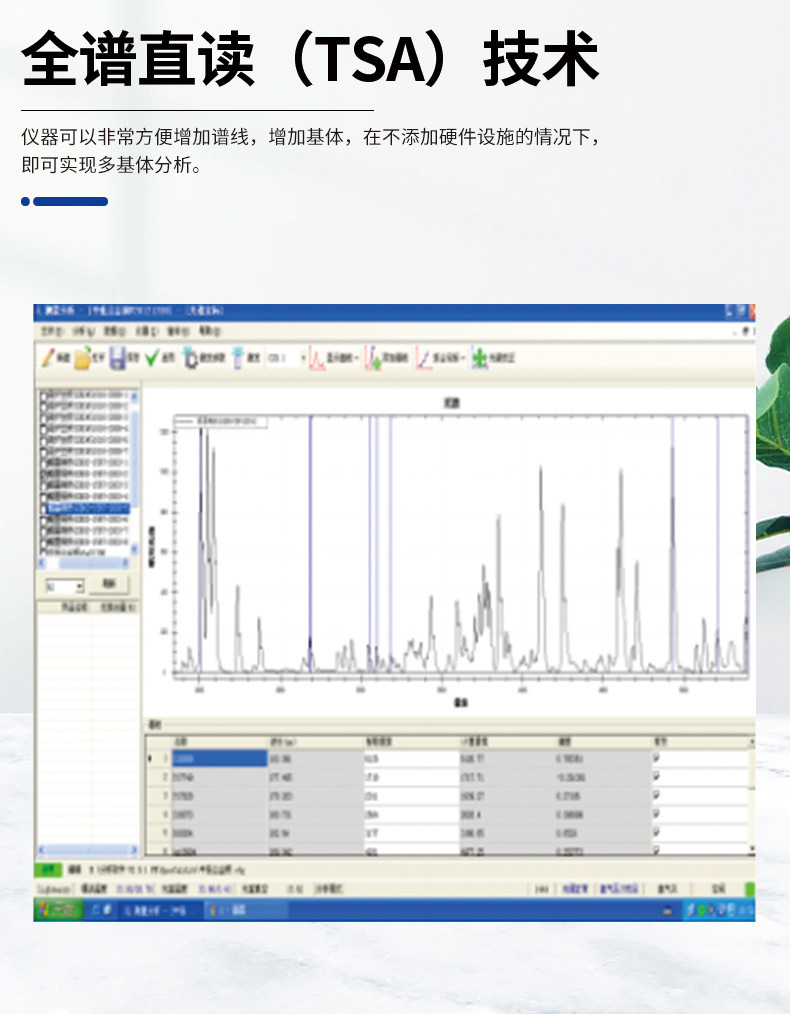
Task: Click the spectrum chart legend box
Action: 220,422
